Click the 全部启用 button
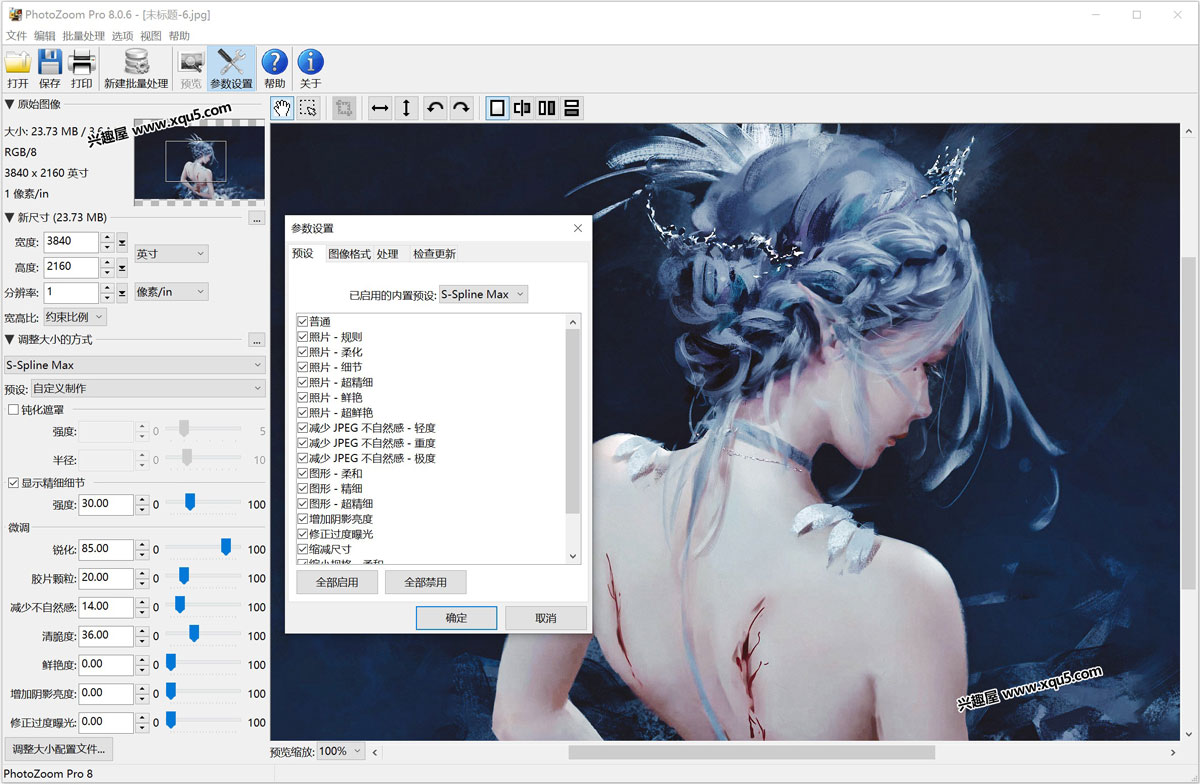 338,581
